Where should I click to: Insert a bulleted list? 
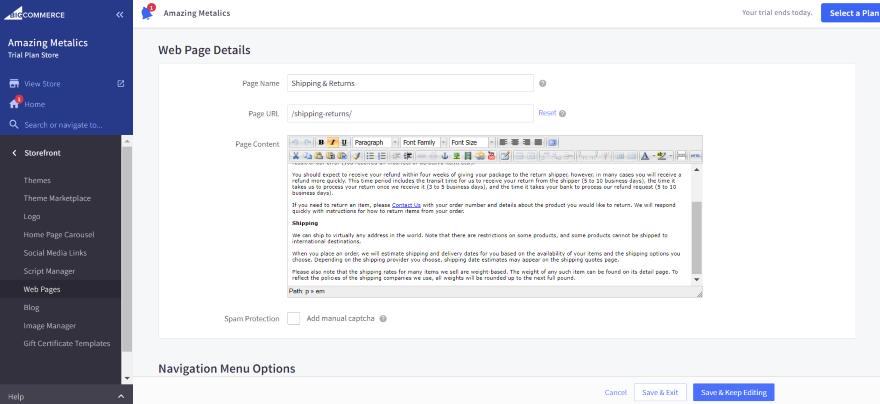[x=370, y=156]
